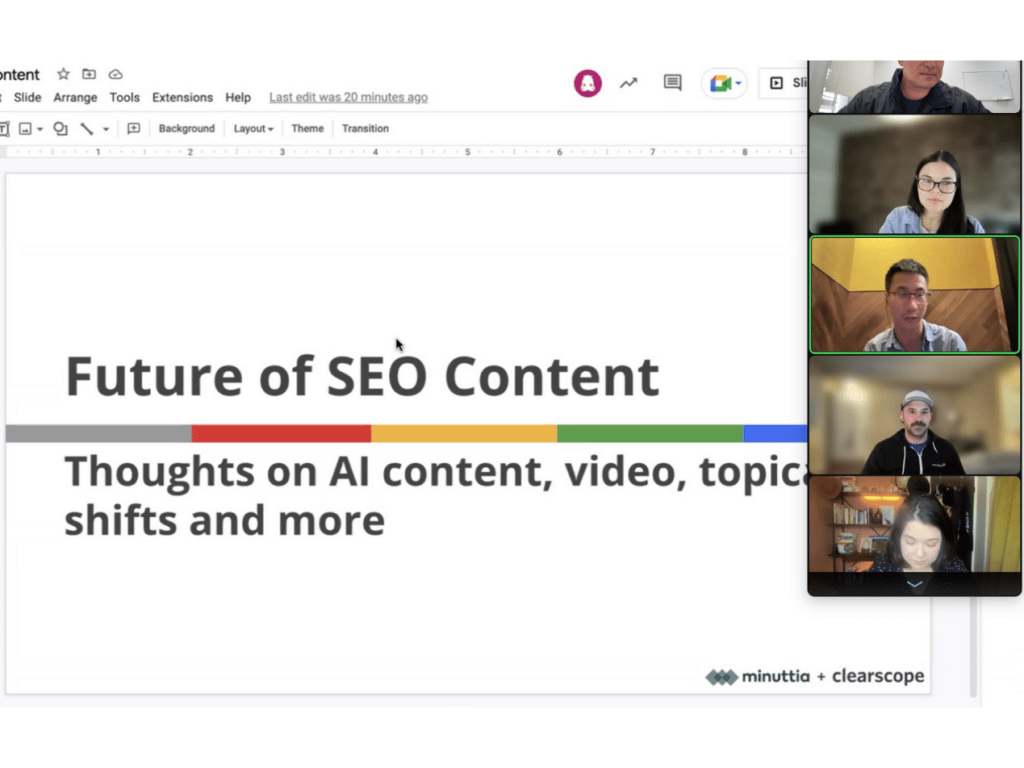Expand the line tool options arrow

[x=106, y=129]
